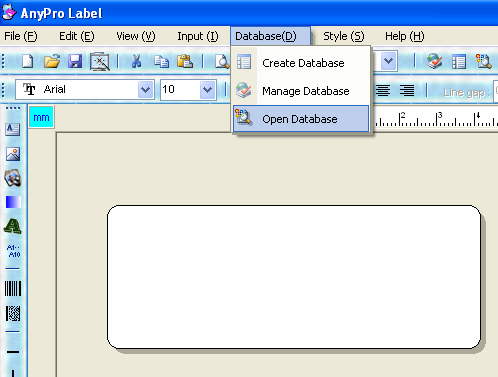Select Create Database from menu
Screen dimensions: 498x377
pyautogui.click(x=302, y=63)
